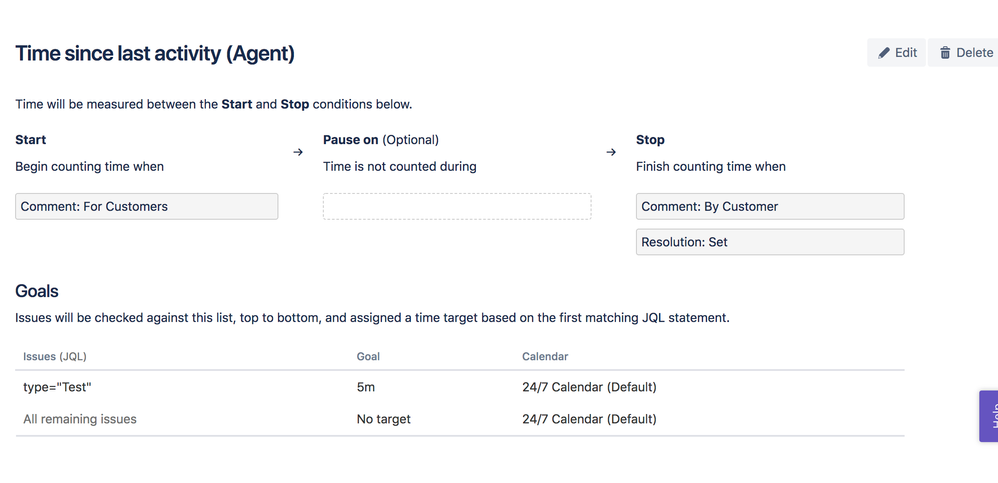
Task: Click the Calendar column header
Action: pos(545,356)
